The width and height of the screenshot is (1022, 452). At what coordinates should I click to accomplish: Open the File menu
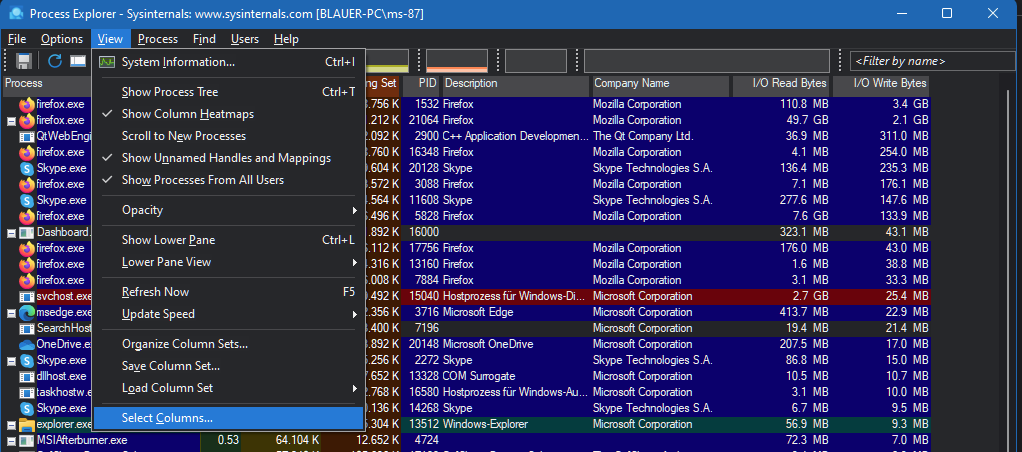[17, 39]
